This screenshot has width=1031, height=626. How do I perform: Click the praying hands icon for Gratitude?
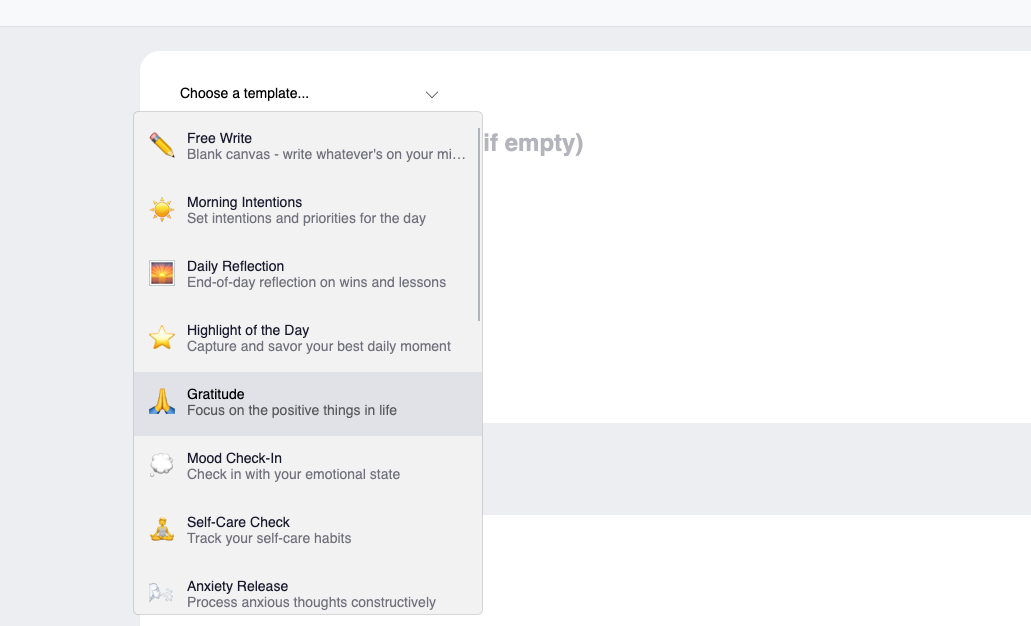point(161,401)
